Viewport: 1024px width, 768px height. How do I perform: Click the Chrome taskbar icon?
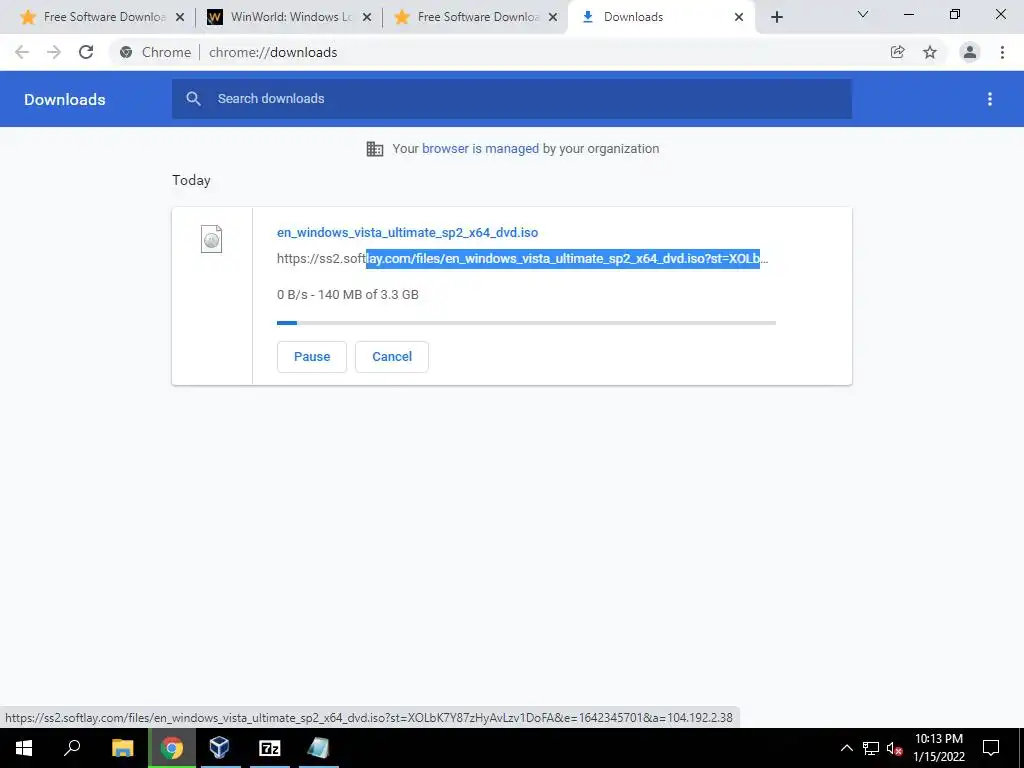pos(172,748)
